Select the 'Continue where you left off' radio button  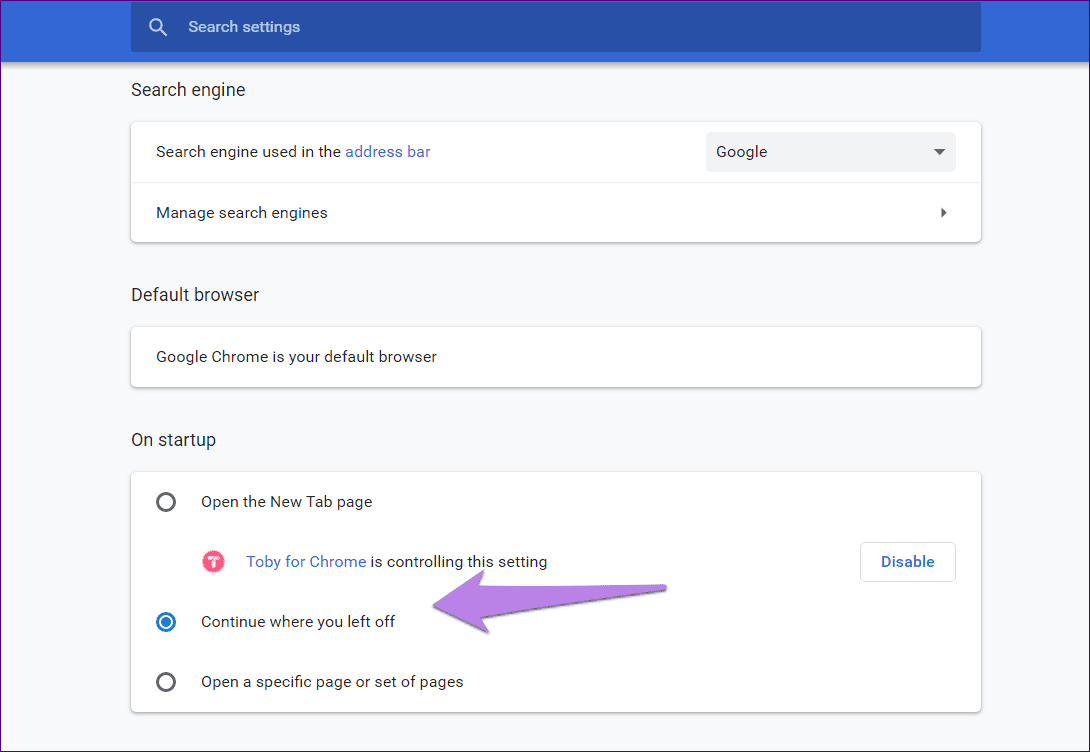point(166,621)
